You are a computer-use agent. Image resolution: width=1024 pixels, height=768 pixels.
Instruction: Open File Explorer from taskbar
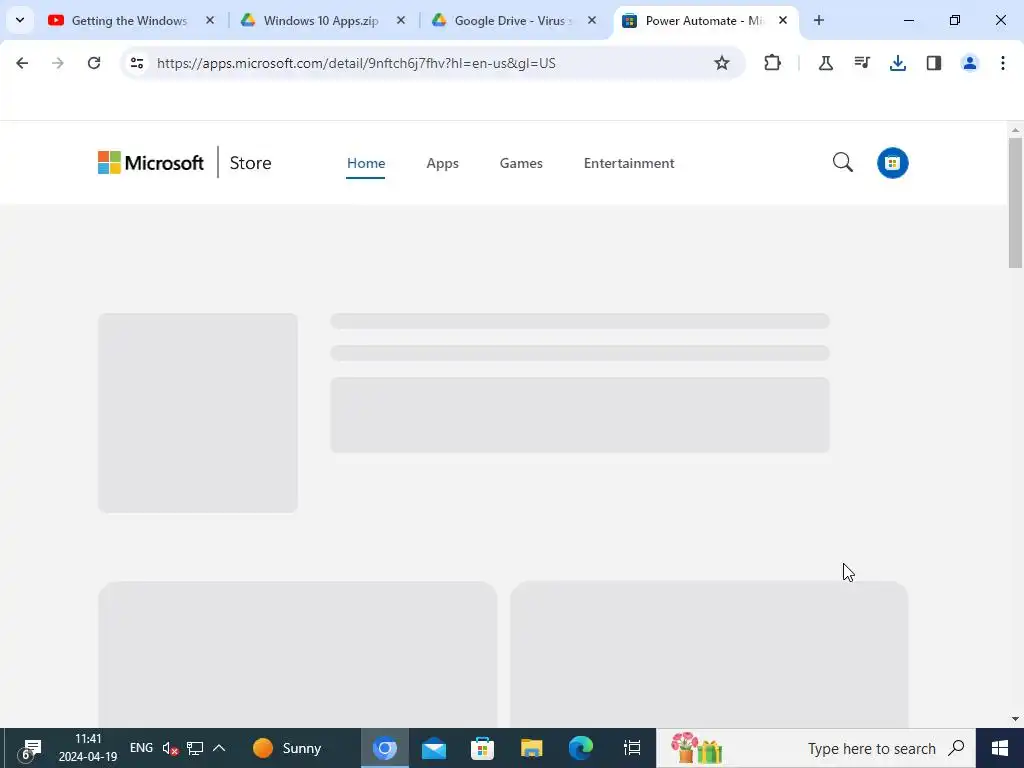[x=532, y=748]
